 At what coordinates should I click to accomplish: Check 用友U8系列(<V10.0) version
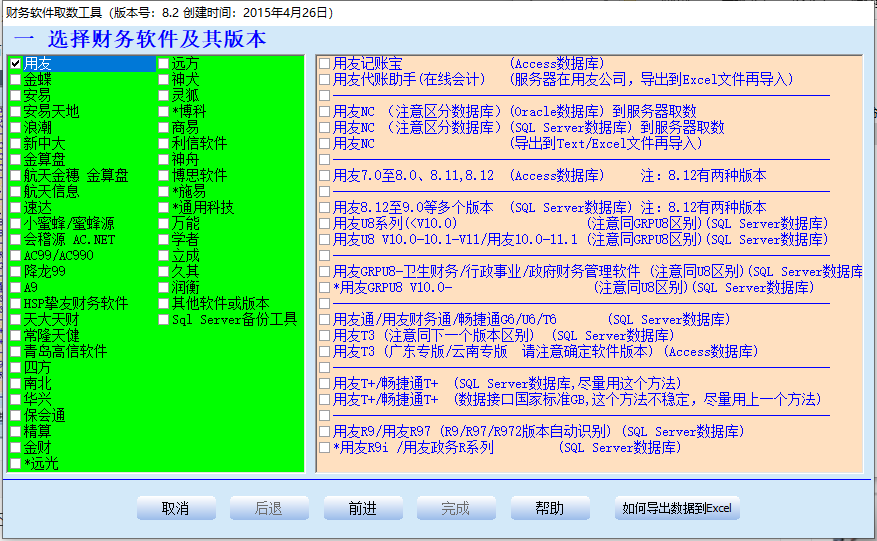click(324, 224)
